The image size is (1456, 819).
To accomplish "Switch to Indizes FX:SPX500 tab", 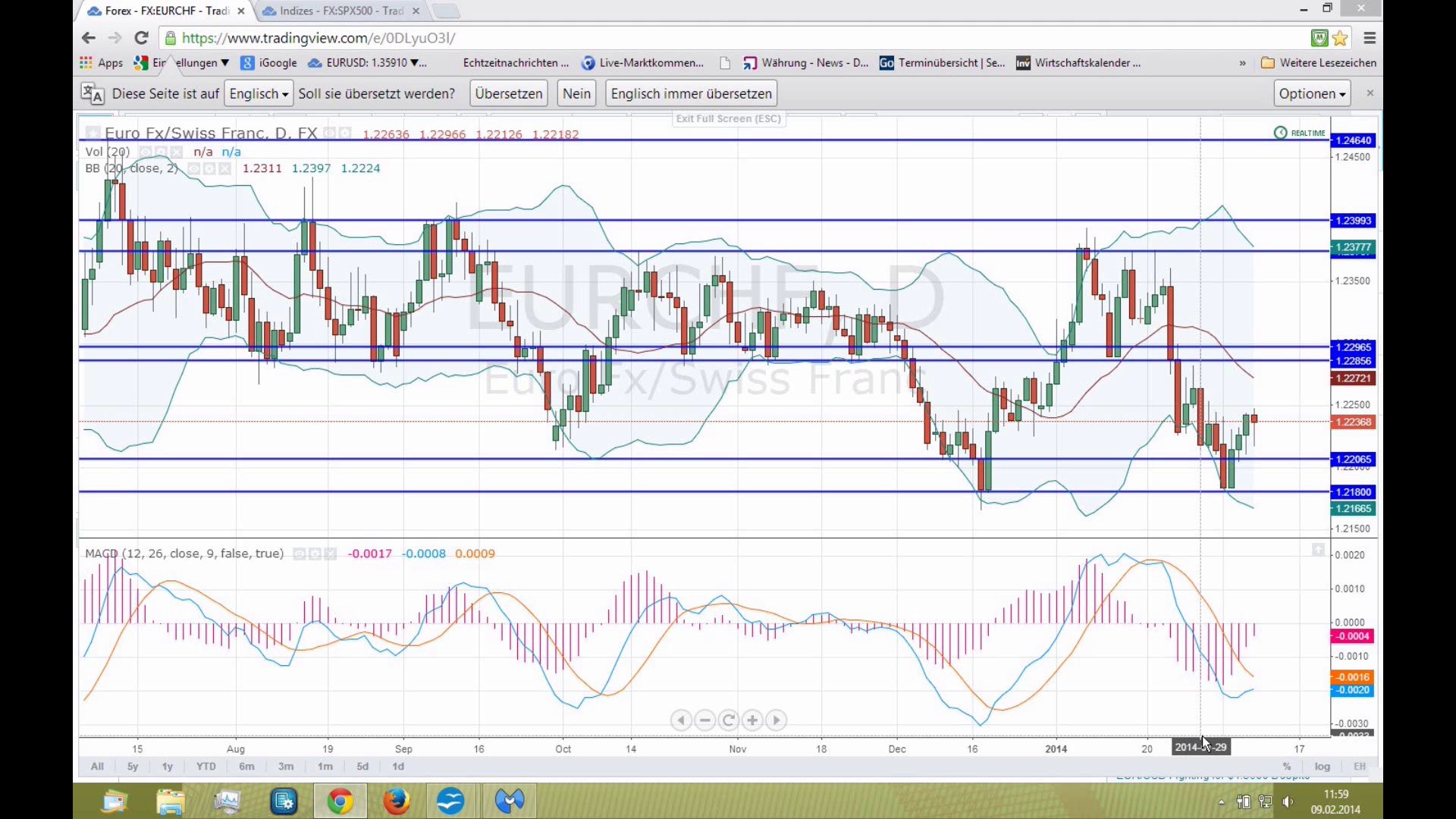I will click(340, 11).
